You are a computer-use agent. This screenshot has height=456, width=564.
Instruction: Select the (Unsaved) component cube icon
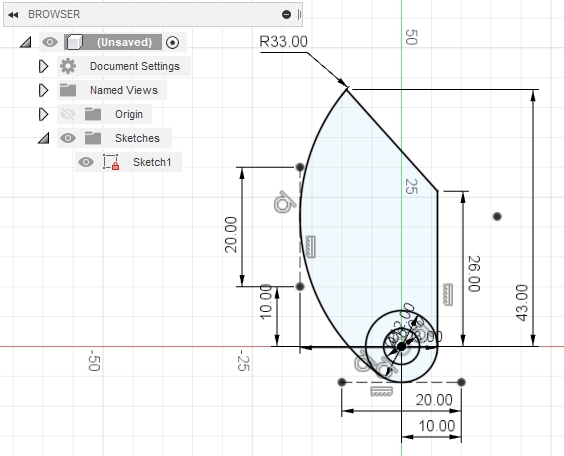click(x=75, y=42)
